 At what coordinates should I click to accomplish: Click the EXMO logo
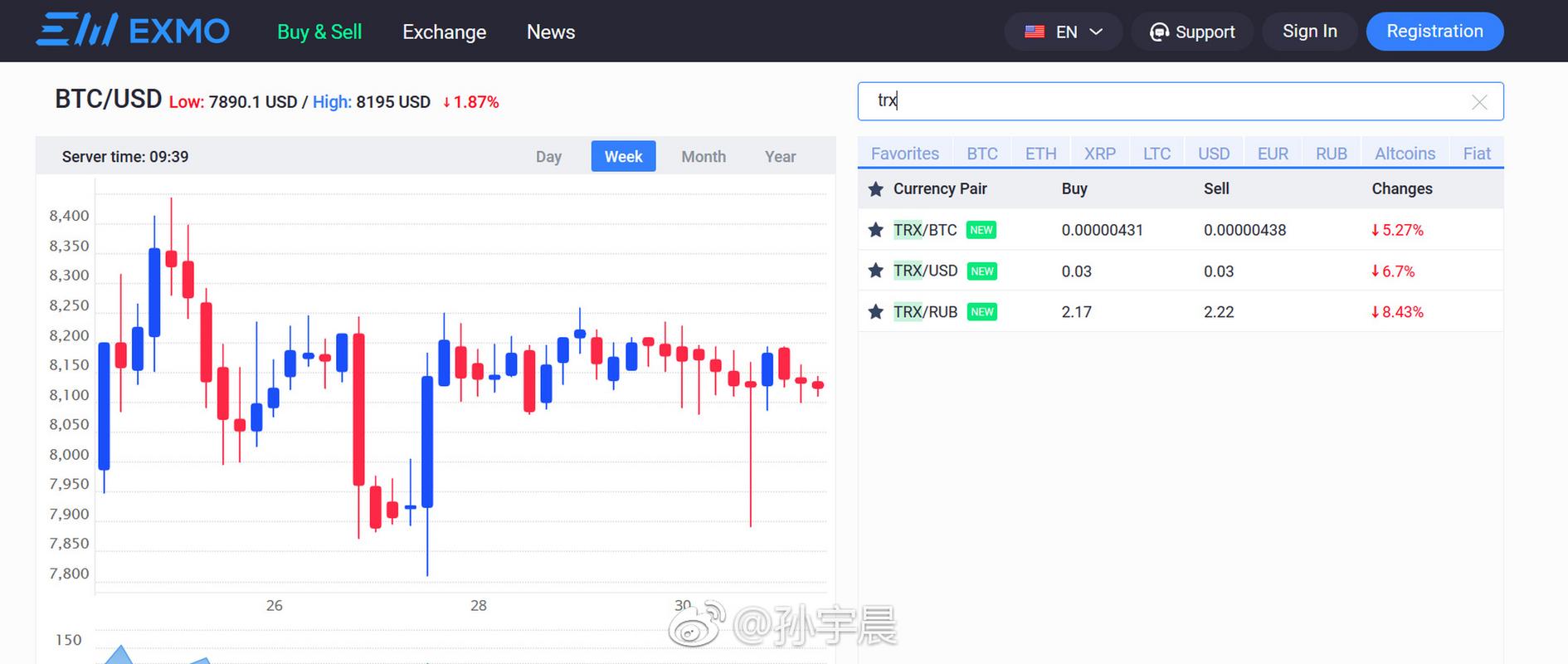133,31
